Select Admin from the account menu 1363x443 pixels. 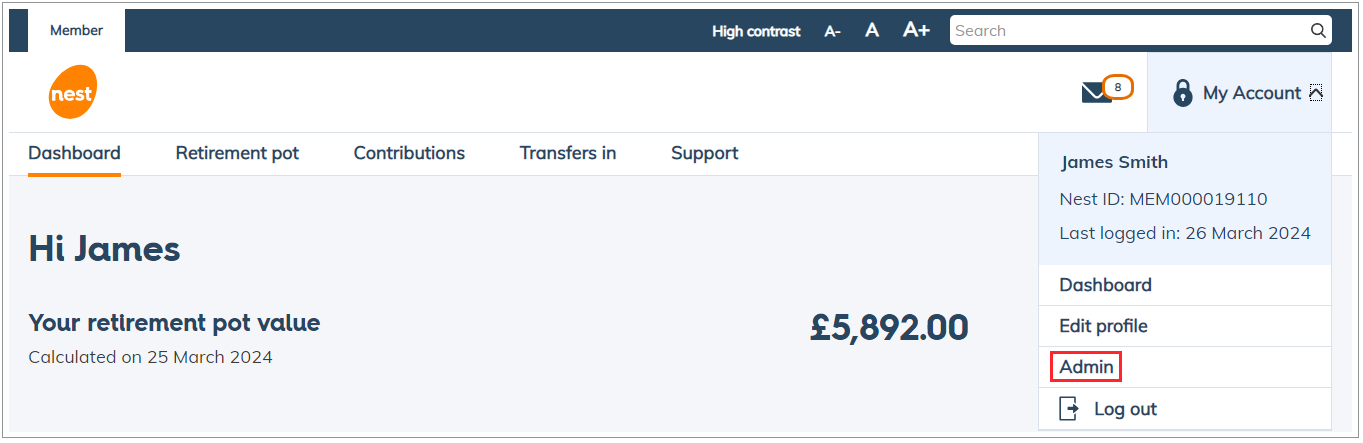(x=1086, y=367)
